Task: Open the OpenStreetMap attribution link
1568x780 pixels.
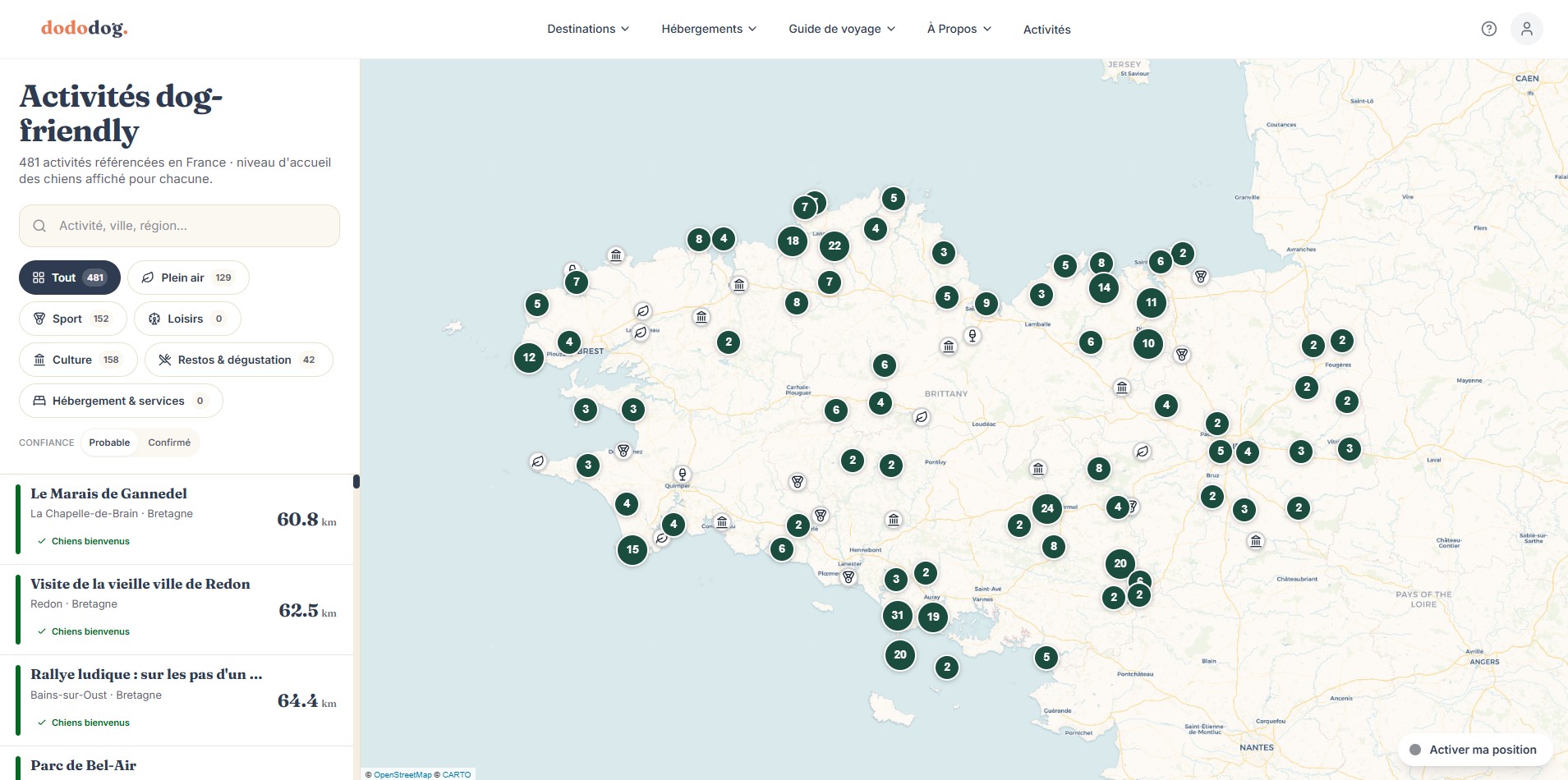Action: click(x=402, y=774)
